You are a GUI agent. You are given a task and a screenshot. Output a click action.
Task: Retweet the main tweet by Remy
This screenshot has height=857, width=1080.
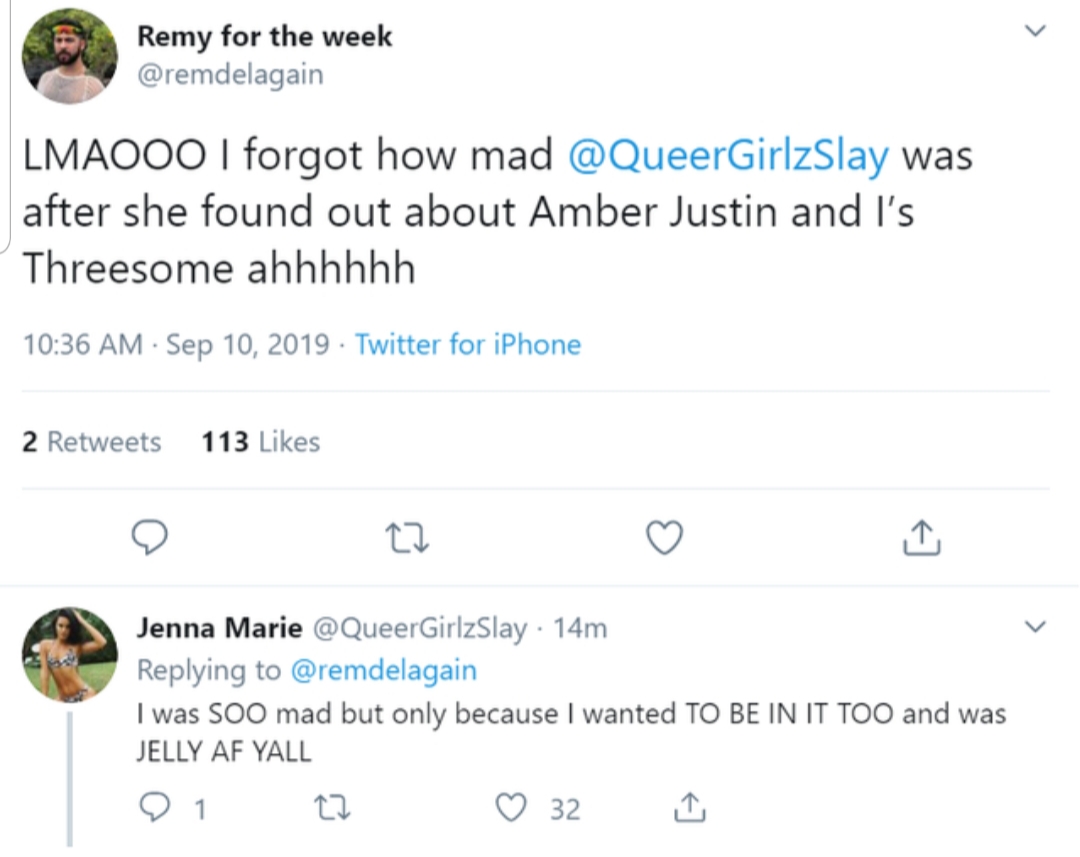(407, 539)
